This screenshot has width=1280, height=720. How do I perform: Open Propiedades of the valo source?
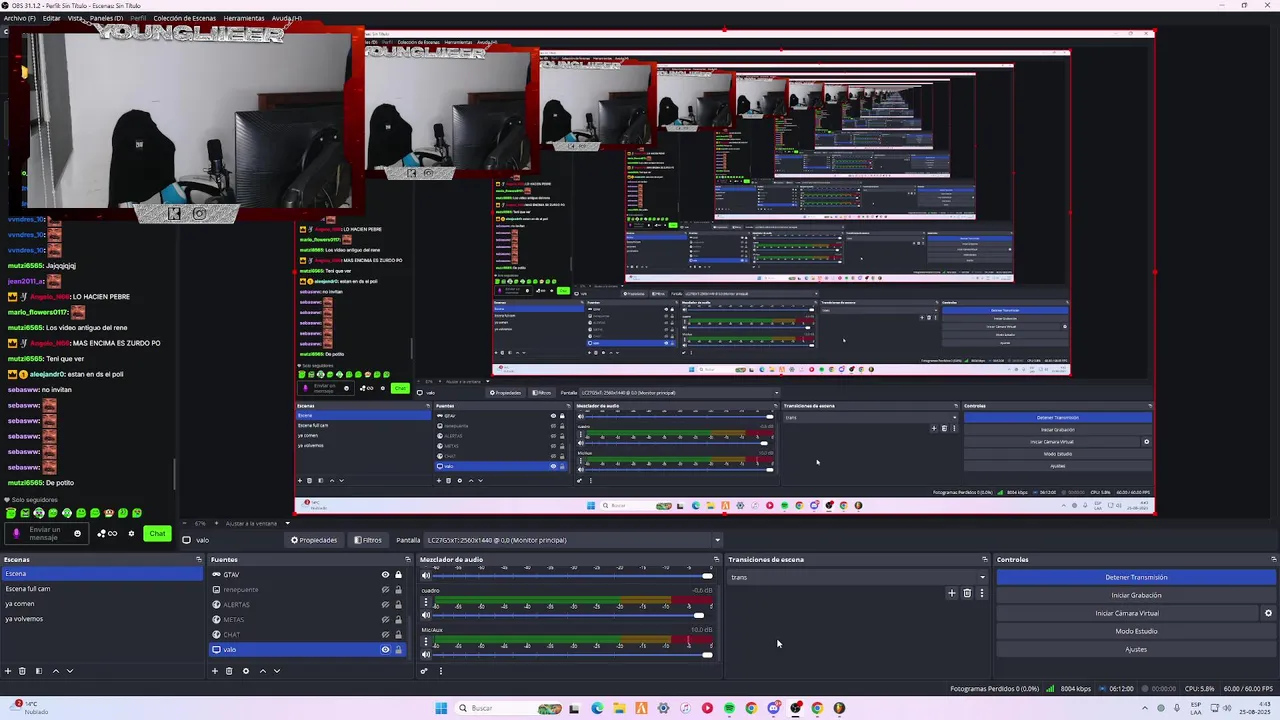(314, 540)
